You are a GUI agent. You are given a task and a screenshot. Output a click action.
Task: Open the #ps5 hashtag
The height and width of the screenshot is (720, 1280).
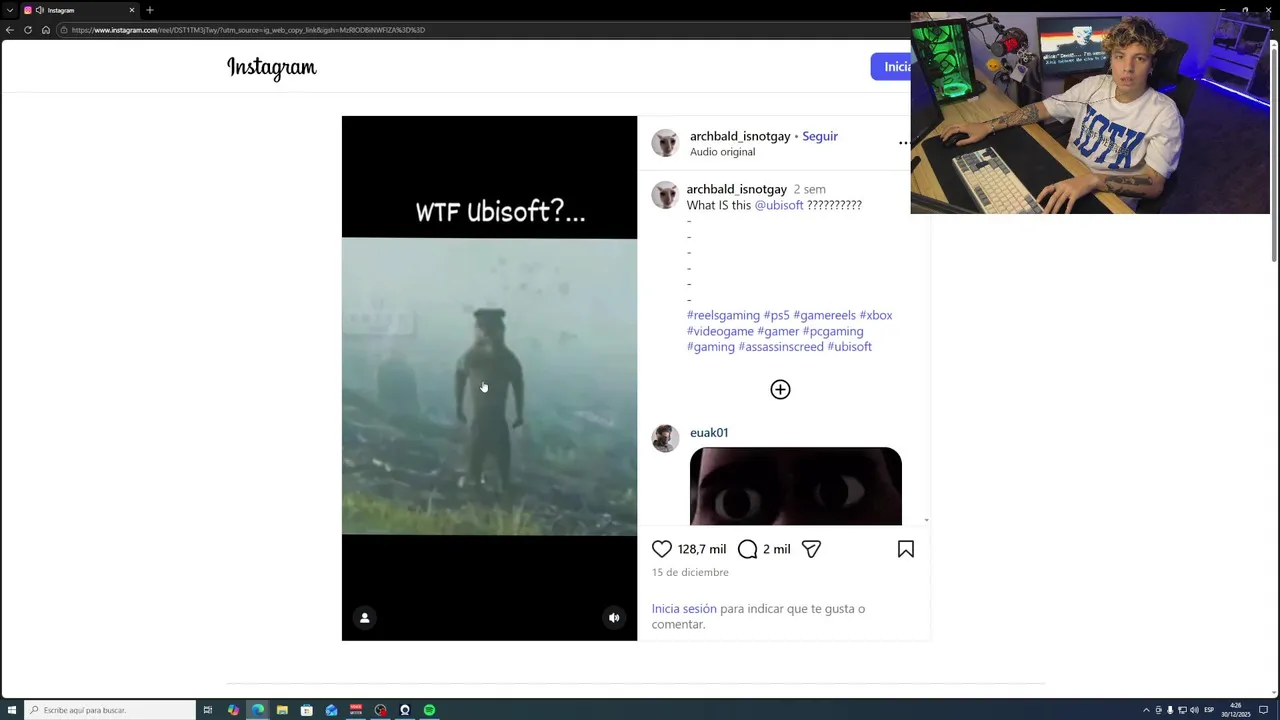tap(776, 315)
